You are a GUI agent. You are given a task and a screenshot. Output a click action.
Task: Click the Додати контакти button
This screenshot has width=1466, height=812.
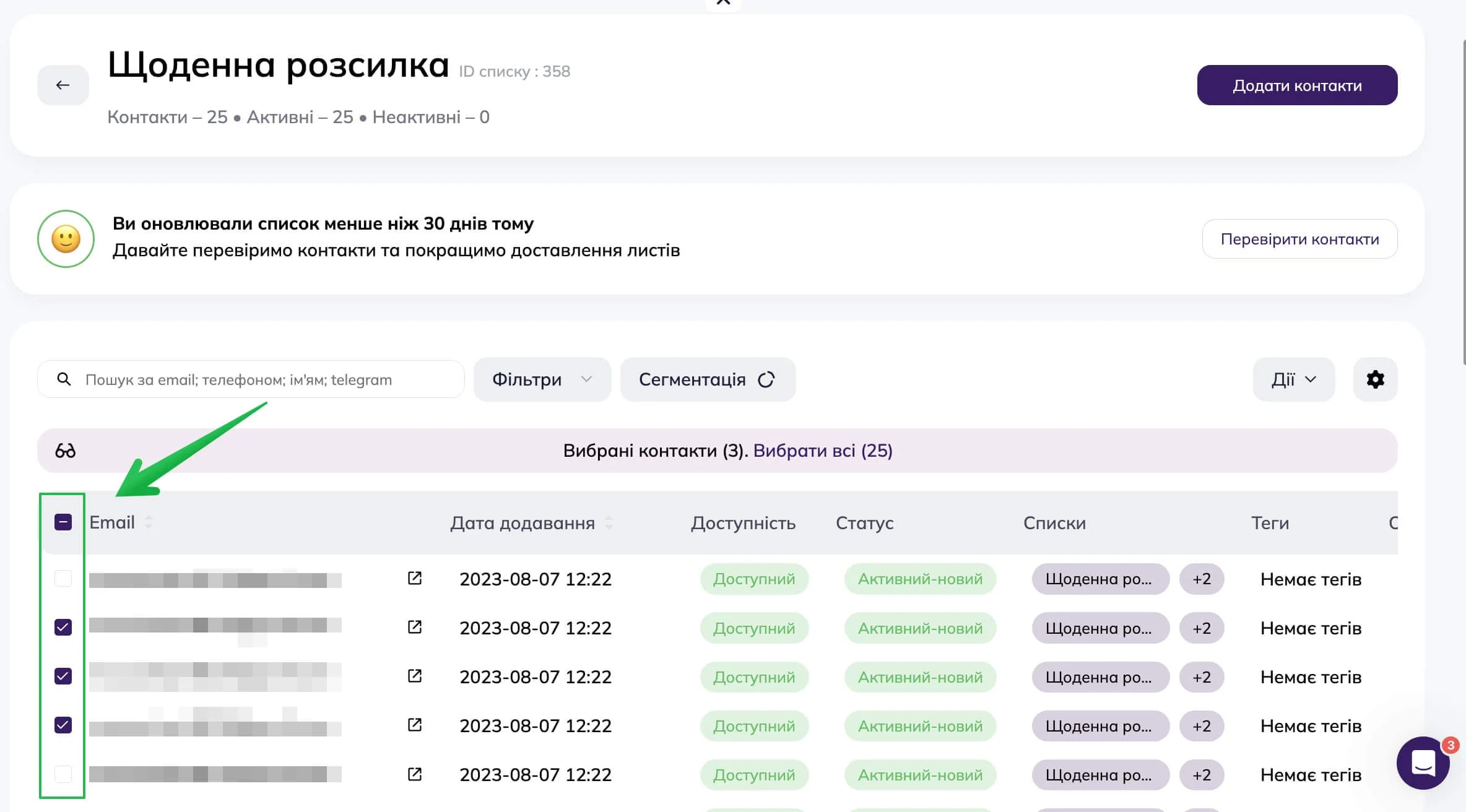click(1297, 85)
